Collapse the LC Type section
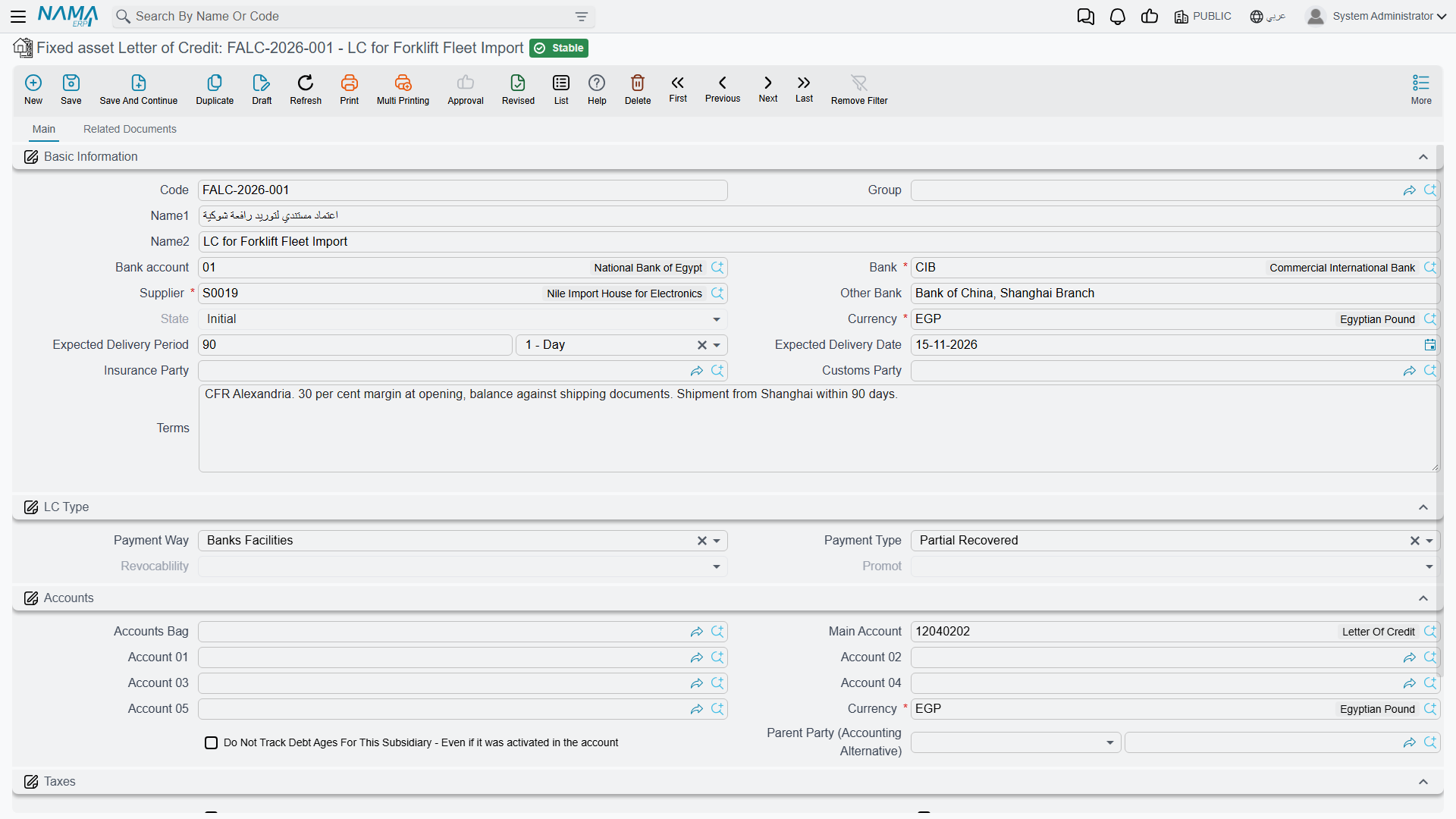1456x819 pixels. tap(1423, 507)
